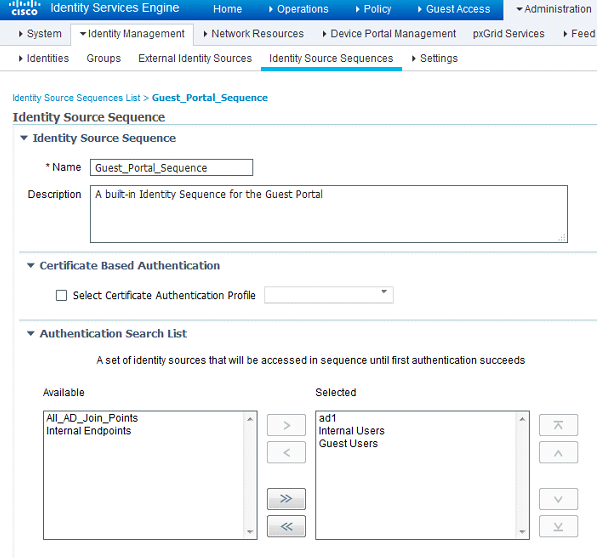The height and width of the screenshot is (558, 597).
Task: Select All_AD_Join_Points in Available list
Action: [x=92, y=418]
